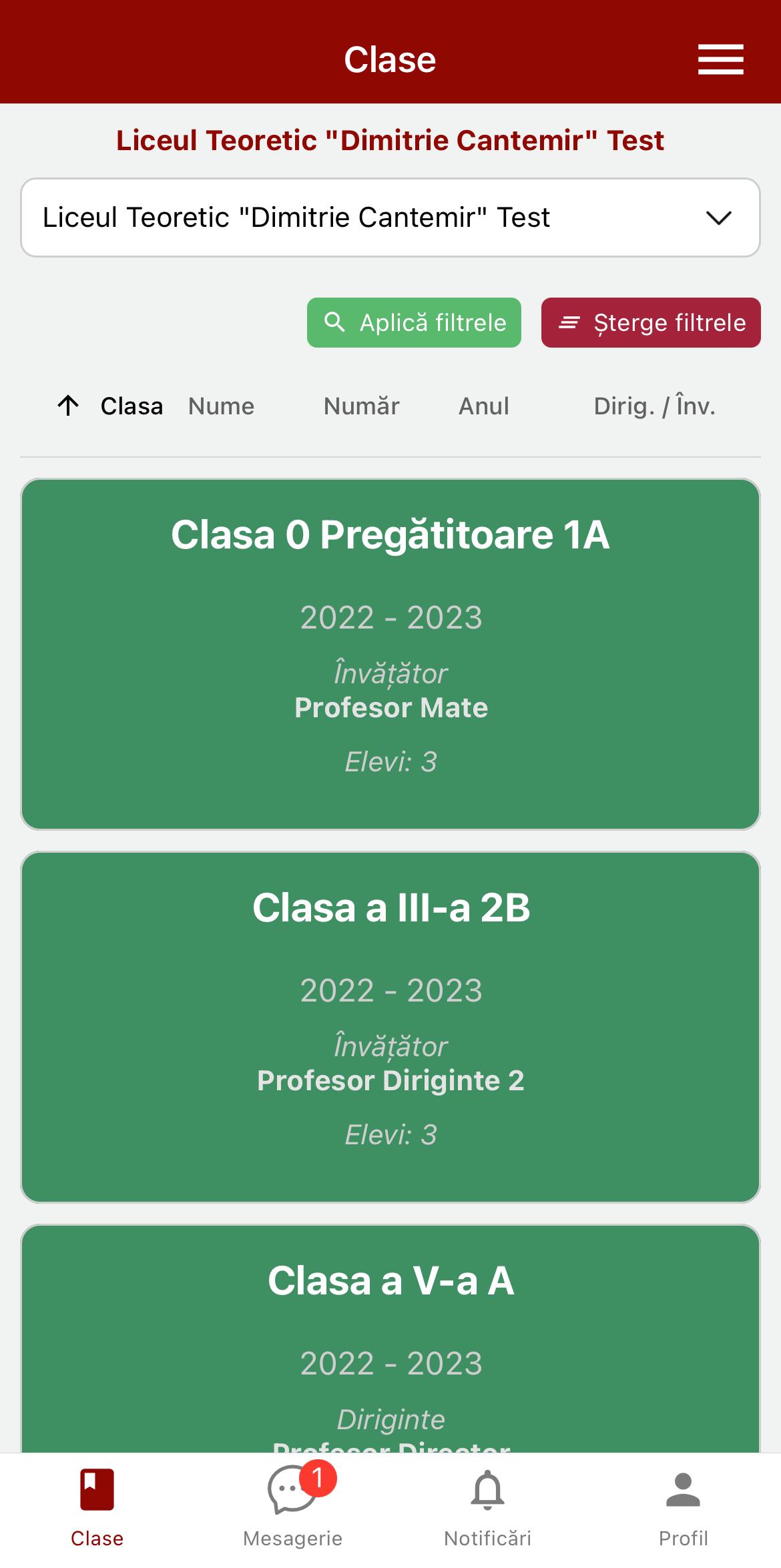Expand the school selector chevron

pyautogui.click(x=719, y=218)
